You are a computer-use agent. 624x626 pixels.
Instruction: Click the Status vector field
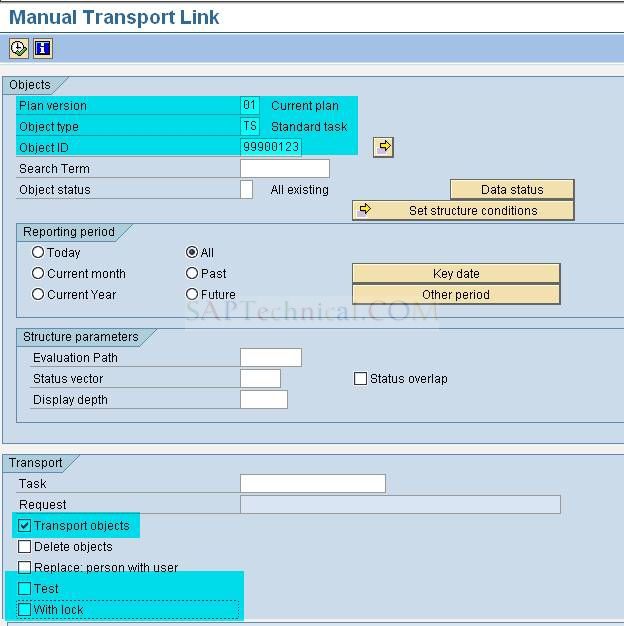click(x=260, y=378)
